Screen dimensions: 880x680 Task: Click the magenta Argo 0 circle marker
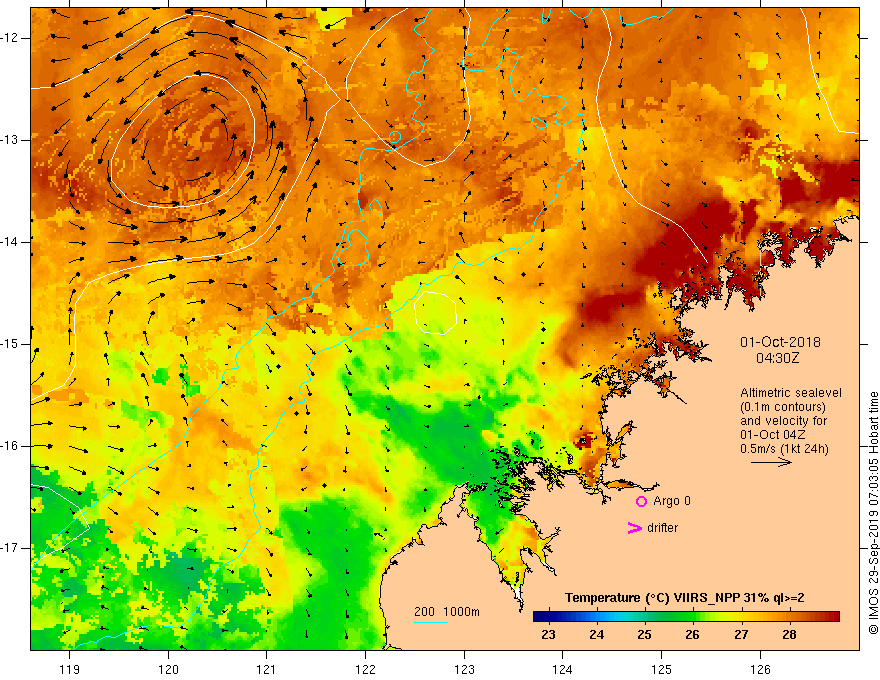[x=641, y=501]
